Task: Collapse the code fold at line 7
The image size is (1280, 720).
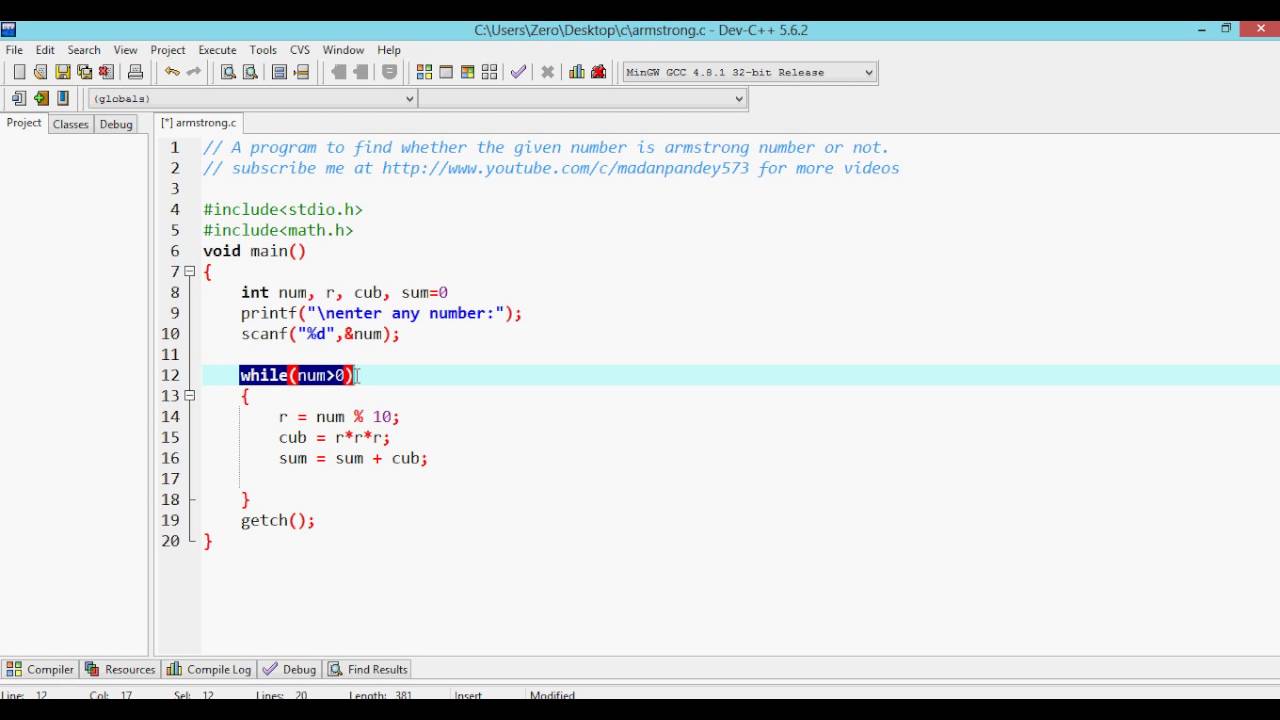Action: [189, 271]
